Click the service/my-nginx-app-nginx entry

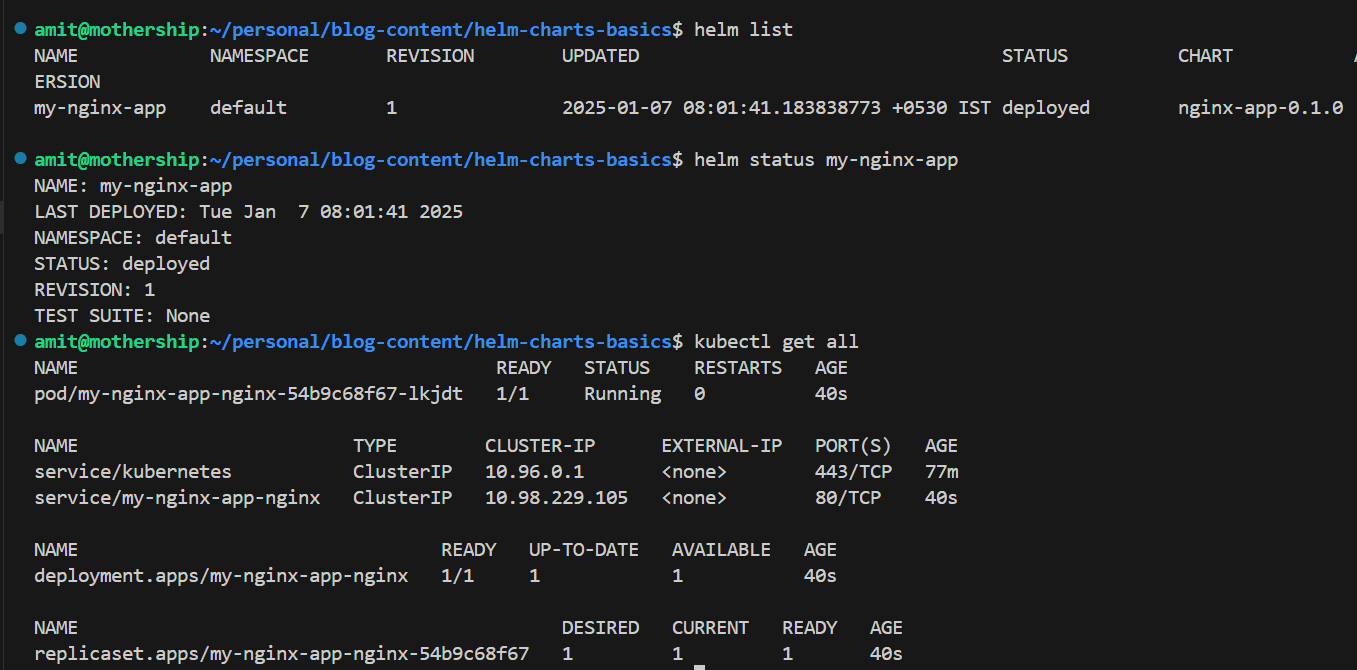click(177, 498)
